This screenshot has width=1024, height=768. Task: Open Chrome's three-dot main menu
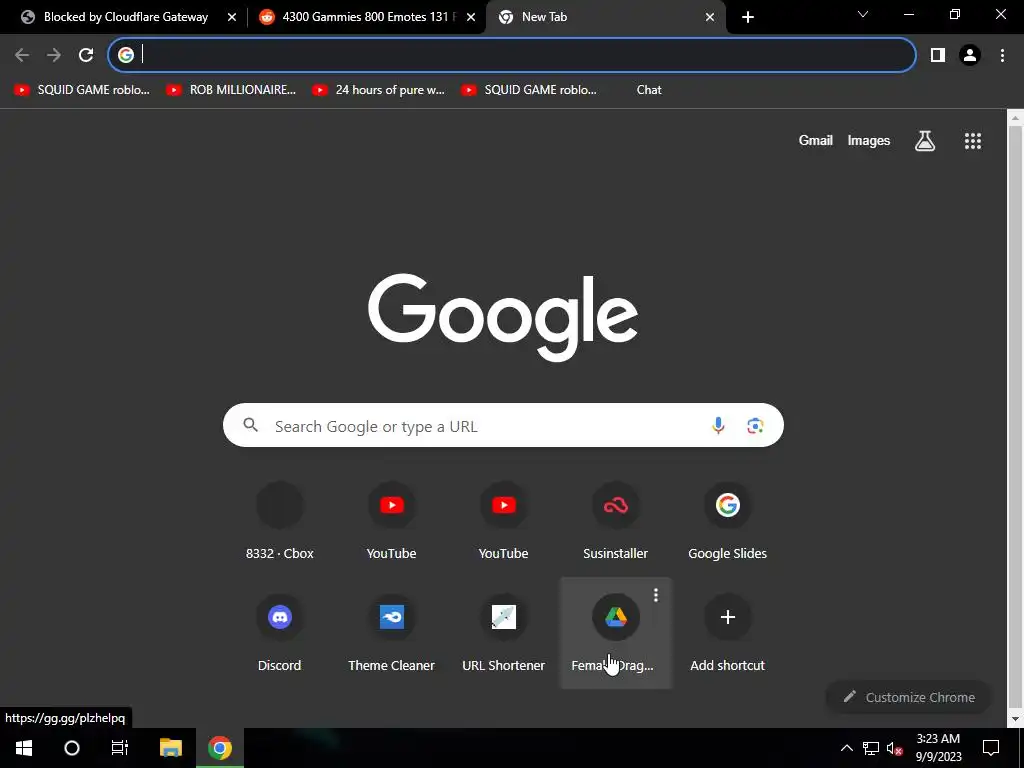pyautogui.click(x=1002, y=55)
